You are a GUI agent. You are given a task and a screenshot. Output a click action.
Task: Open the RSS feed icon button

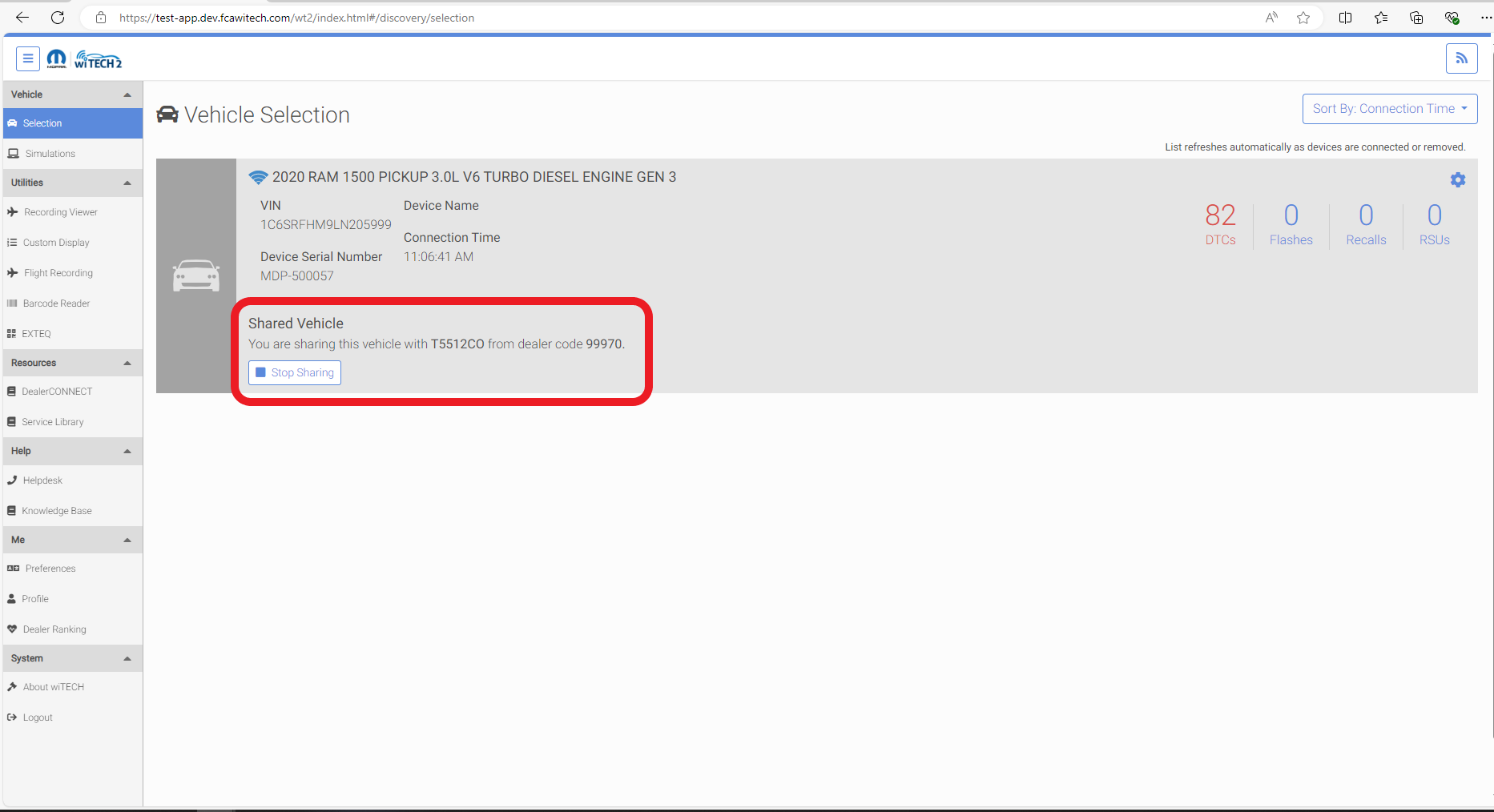[x=1461, y=58]
